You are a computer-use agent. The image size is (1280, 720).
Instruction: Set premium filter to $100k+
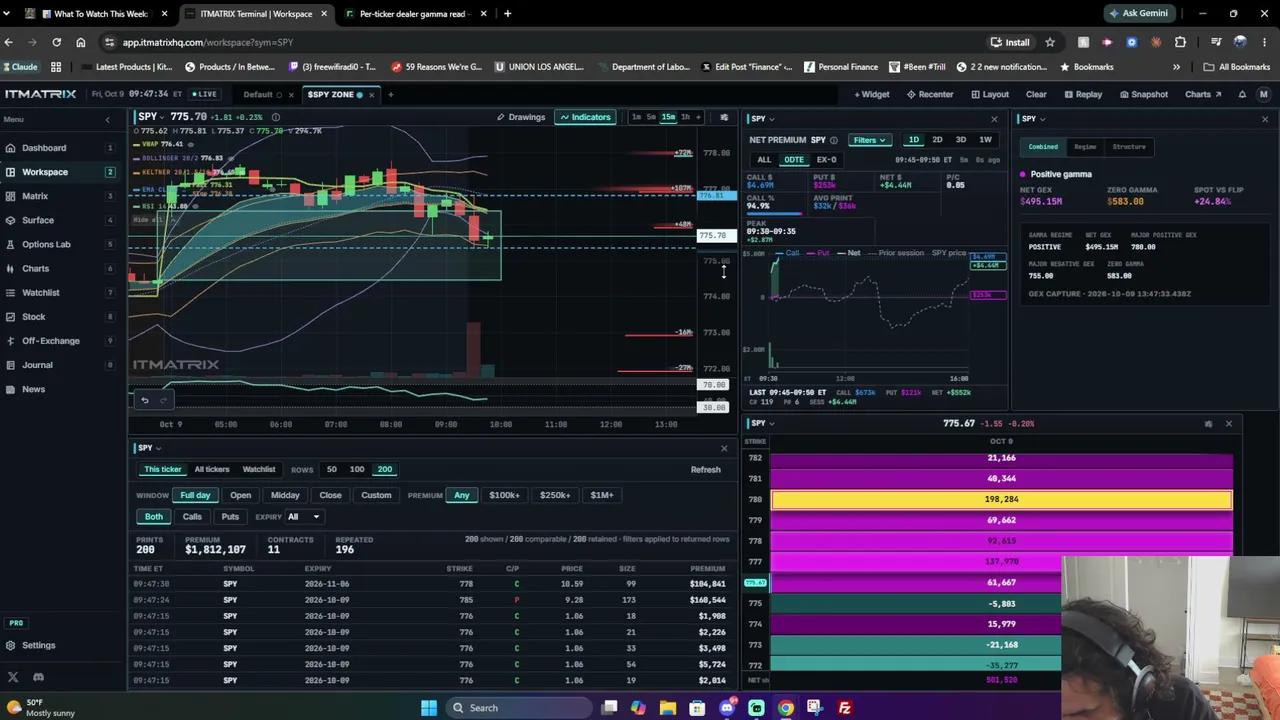tap(504, 495)
